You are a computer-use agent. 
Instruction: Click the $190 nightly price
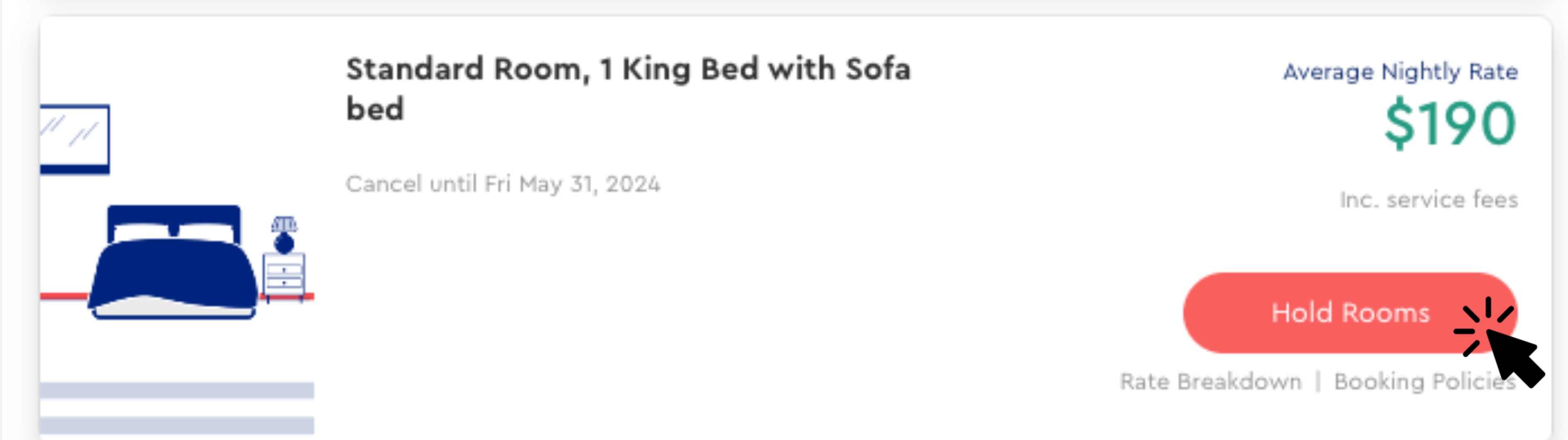coord(1450,124)
